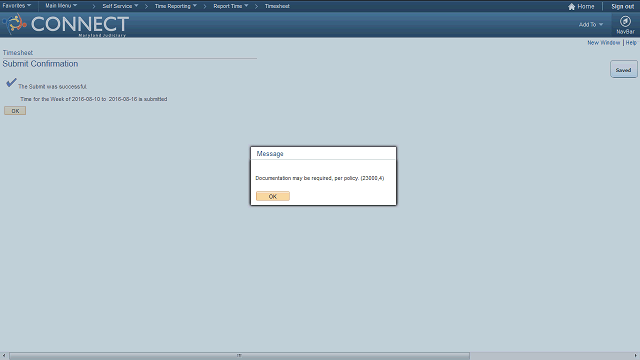Click the NavBar compass icon
This screenshot has width=640, height=360.
pyautogui.click(x=625, y=21)
